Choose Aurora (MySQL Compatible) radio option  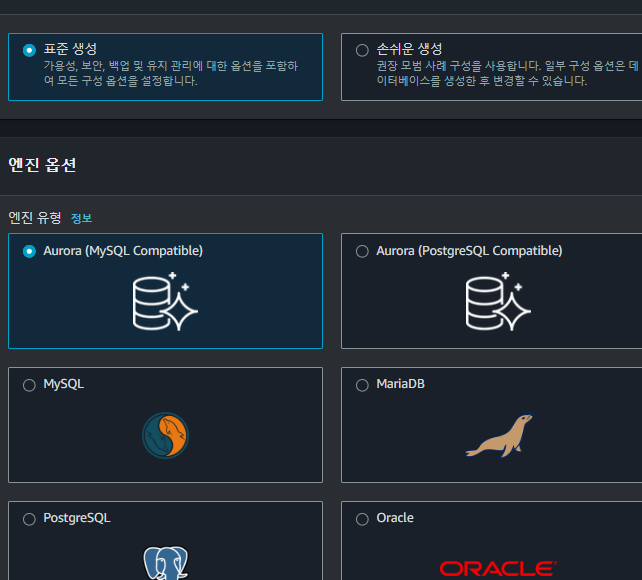point(29,251)
